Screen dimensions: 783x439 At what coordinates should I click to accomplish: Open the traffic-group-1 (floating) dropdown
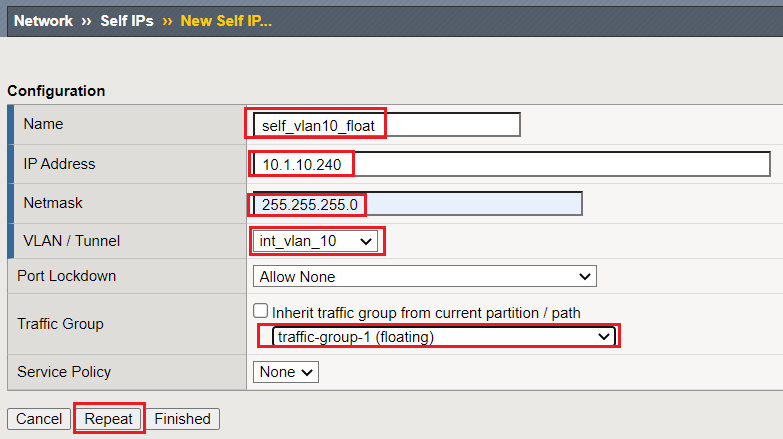tap(443, 337)
